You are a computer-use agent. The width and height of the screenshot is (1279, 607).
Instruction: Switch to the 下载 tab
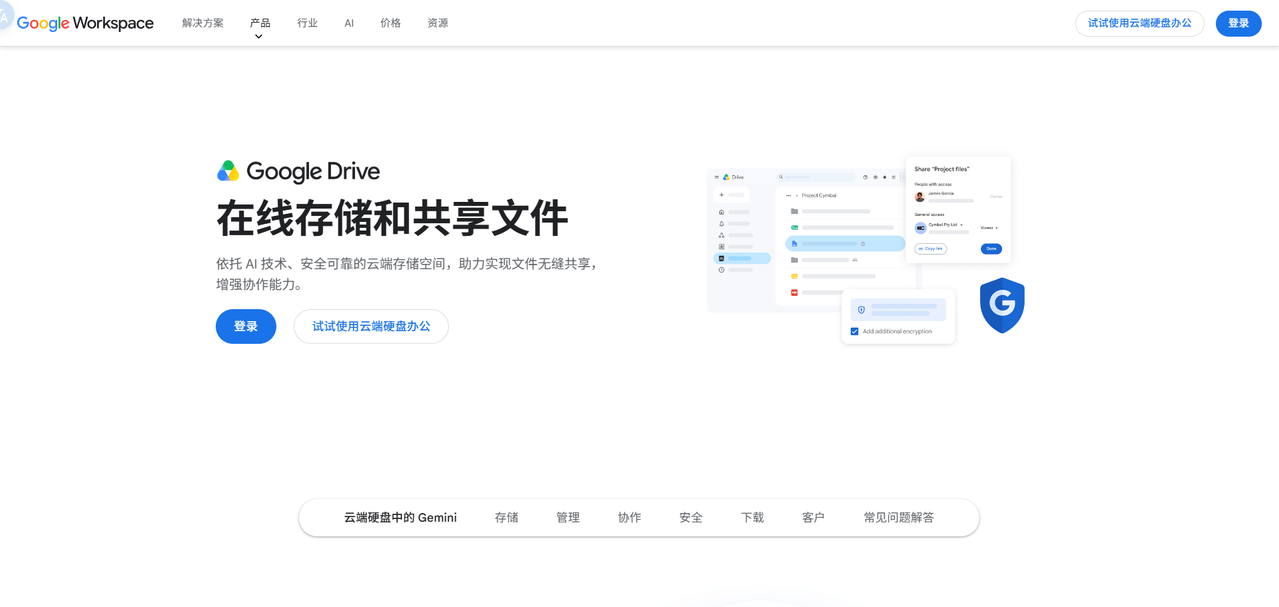click(752, 517)
